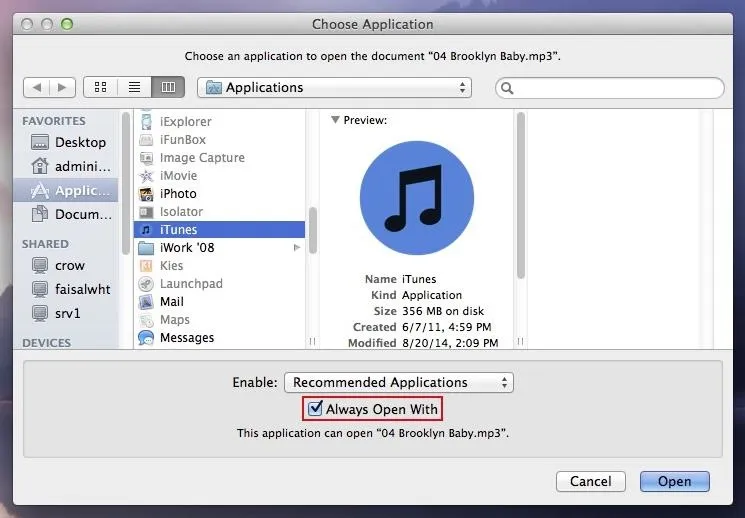
Task: Select iExplorer in the application list
Action: click(x=220, y=122)
